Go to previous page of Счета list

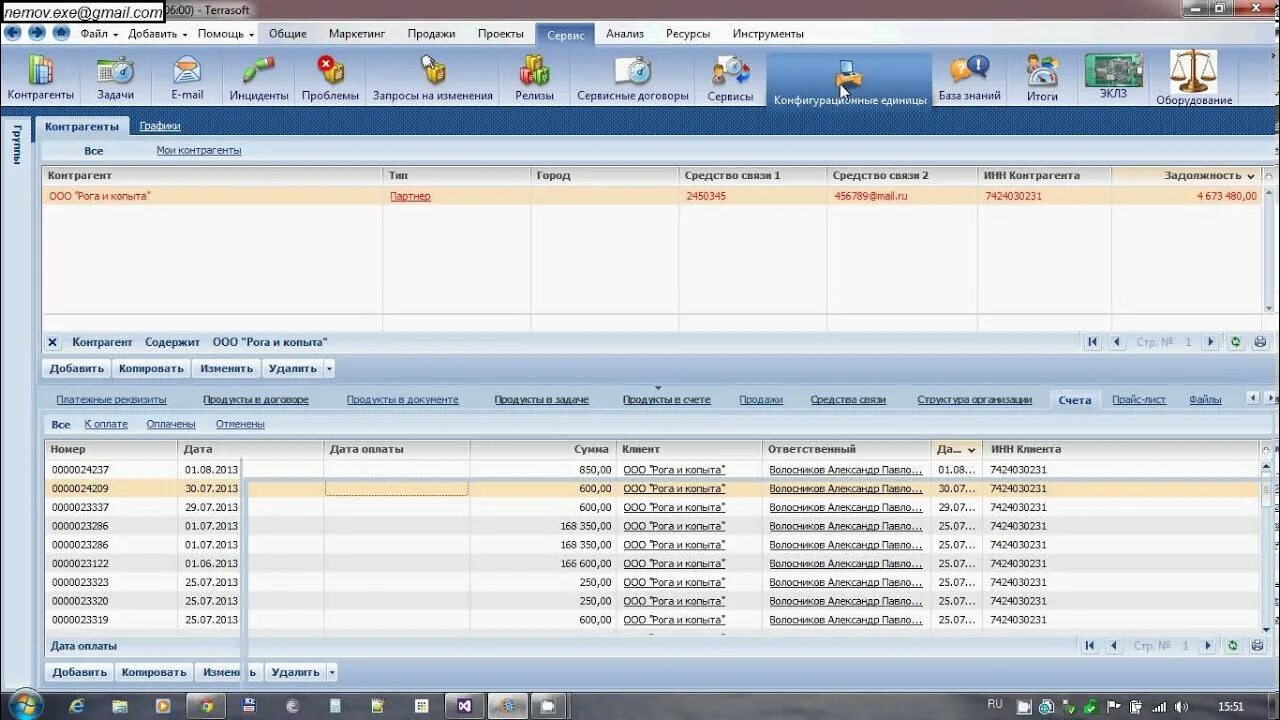pos(1115,646)
